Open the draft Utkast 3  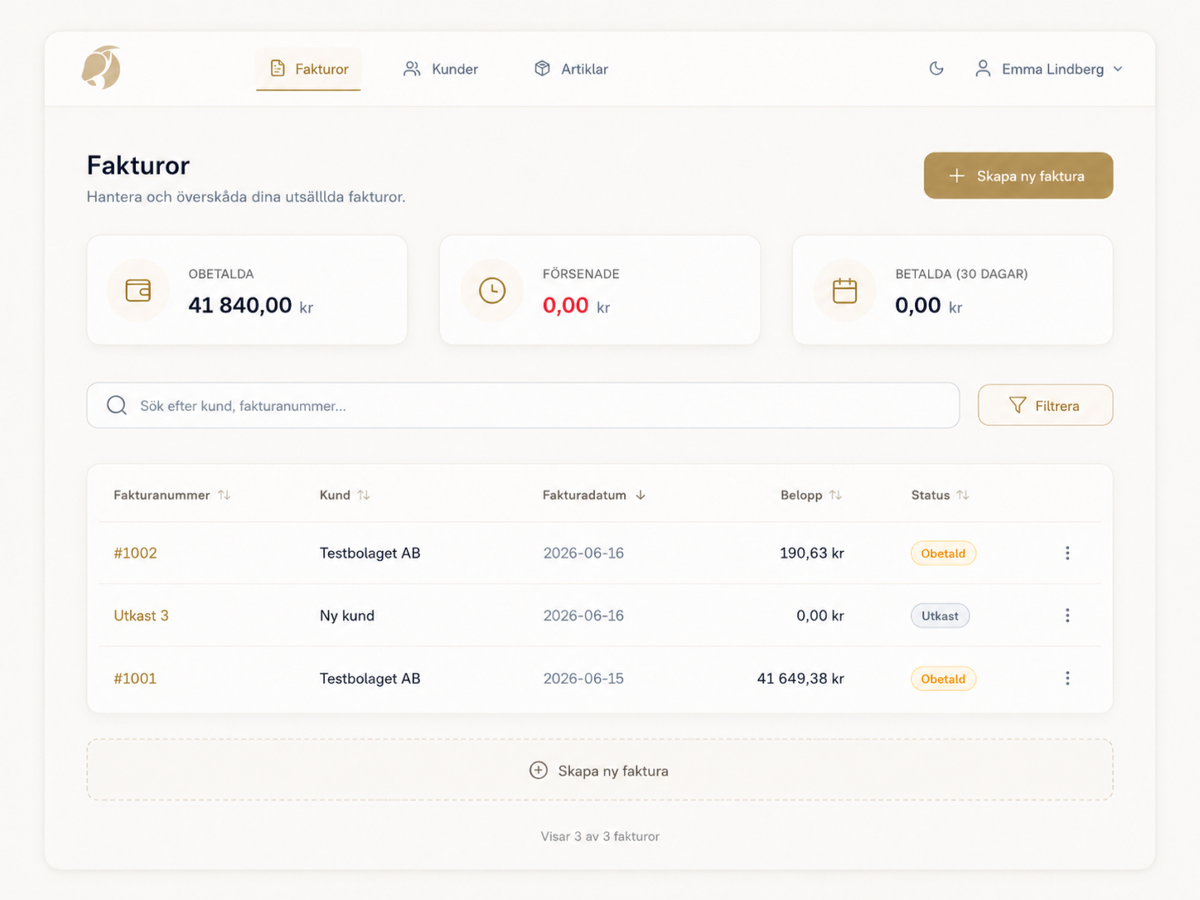point(141,616)
